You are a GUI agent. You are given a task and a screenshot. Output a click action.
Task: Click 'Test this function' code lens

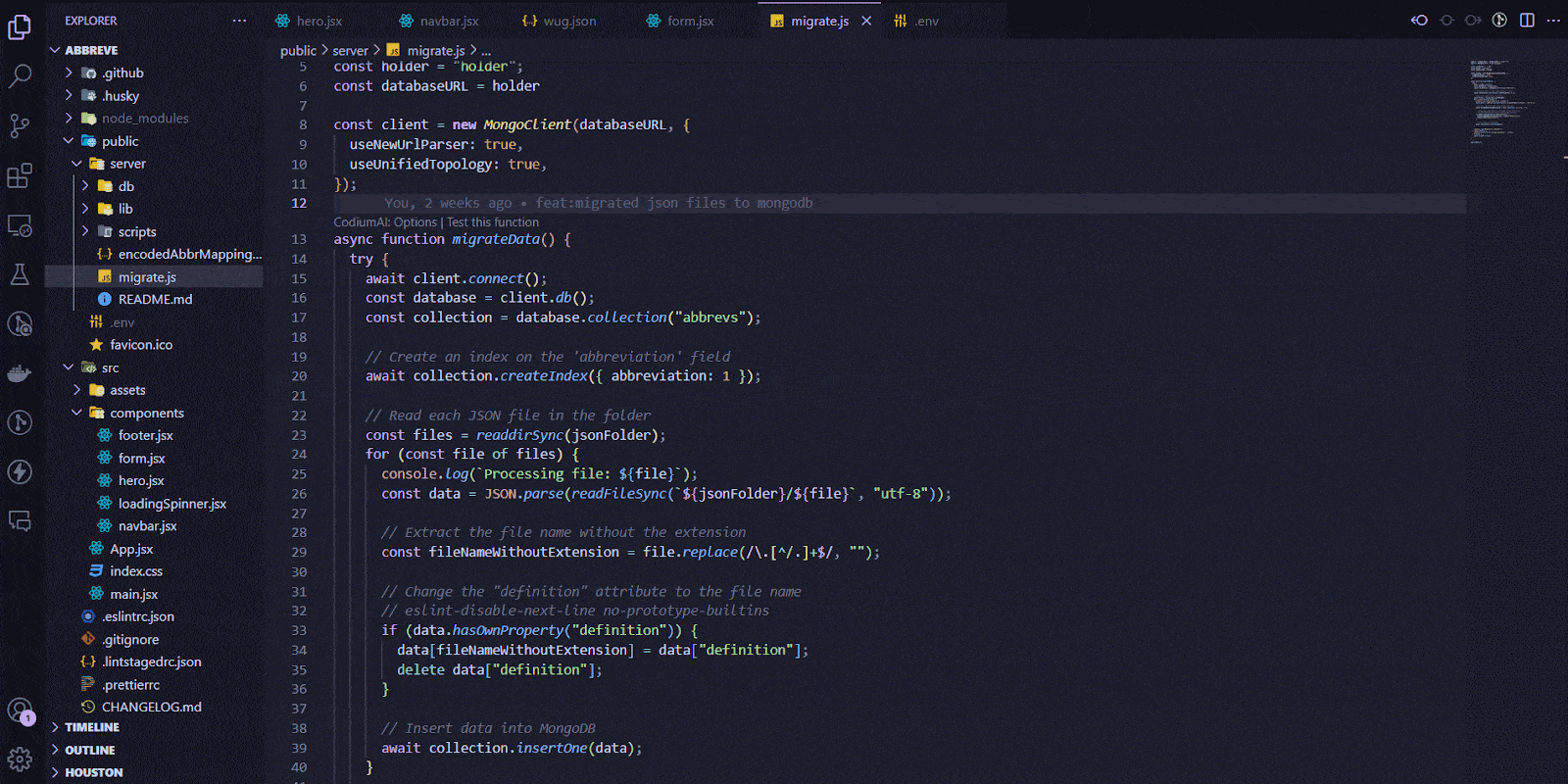tap(493, 222)
